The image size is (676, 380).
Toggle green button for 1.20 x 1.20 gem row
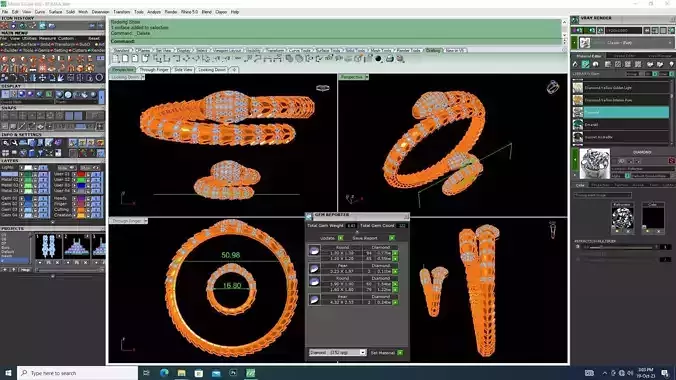pyautogui.click(x=395, y=259)
